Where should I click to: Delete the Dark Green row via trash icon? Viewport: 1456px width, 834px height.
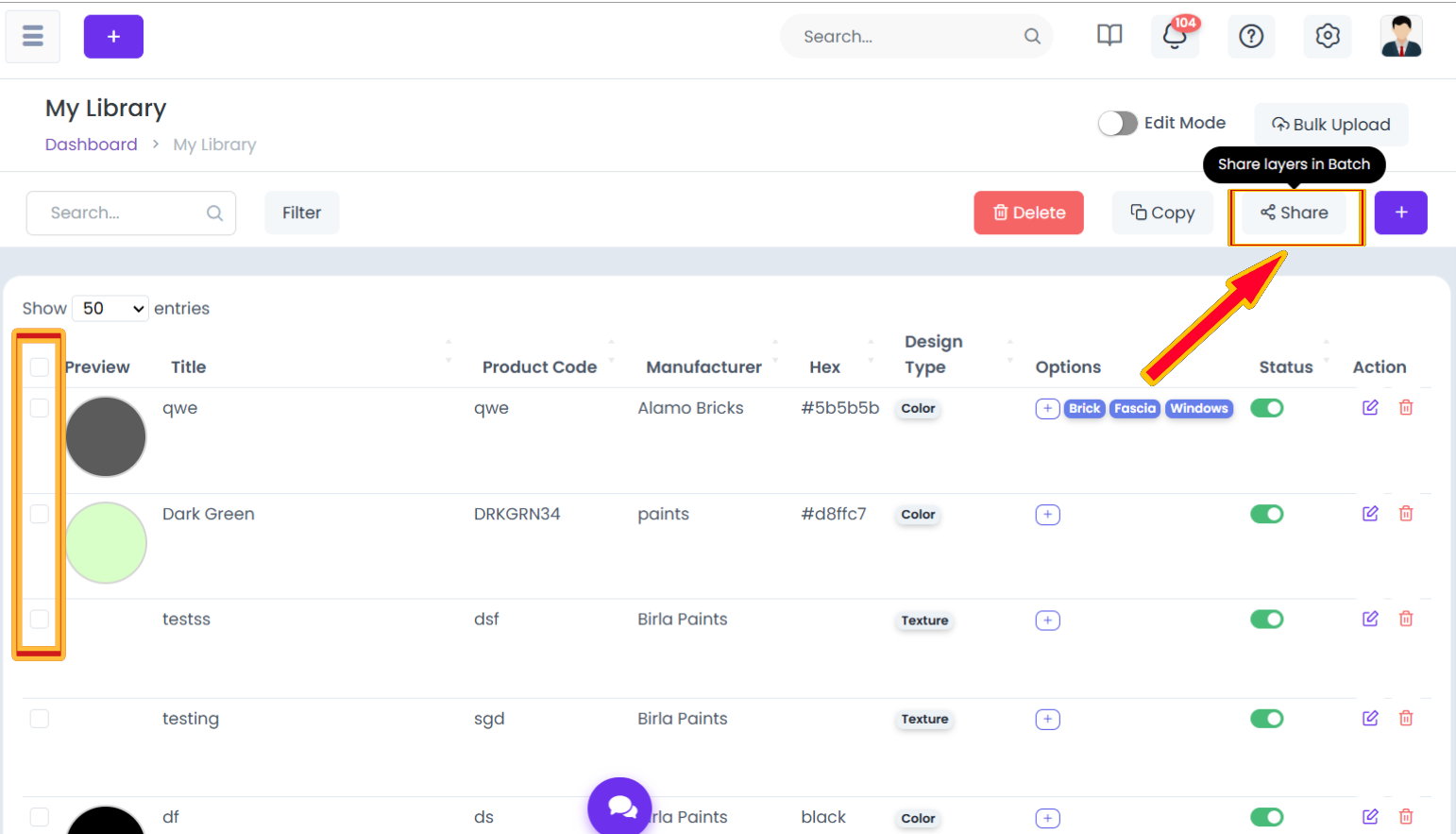point(1406,513)
